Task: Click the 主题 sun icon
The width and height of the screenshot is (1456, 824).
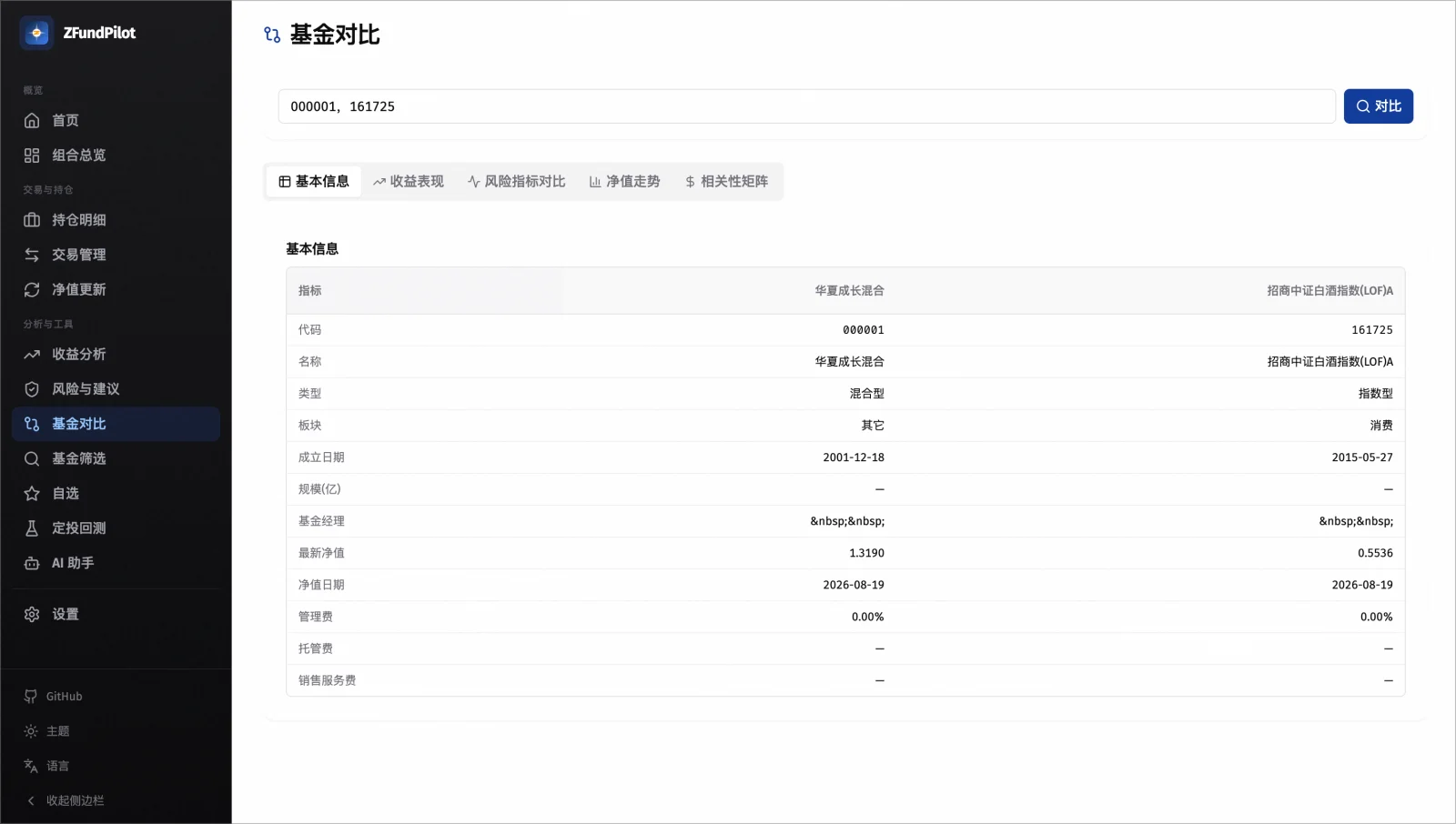Action: pos(31,731)
